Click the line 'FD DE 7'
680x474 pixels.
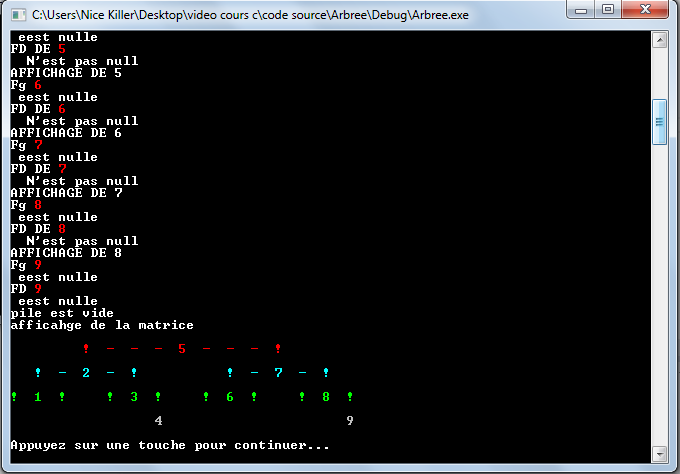click(x=38, y=169)
